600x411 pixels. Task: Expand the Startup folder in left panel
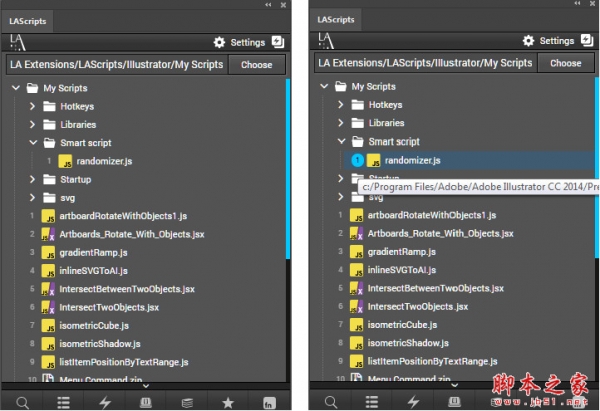click(x=33, y=179)
